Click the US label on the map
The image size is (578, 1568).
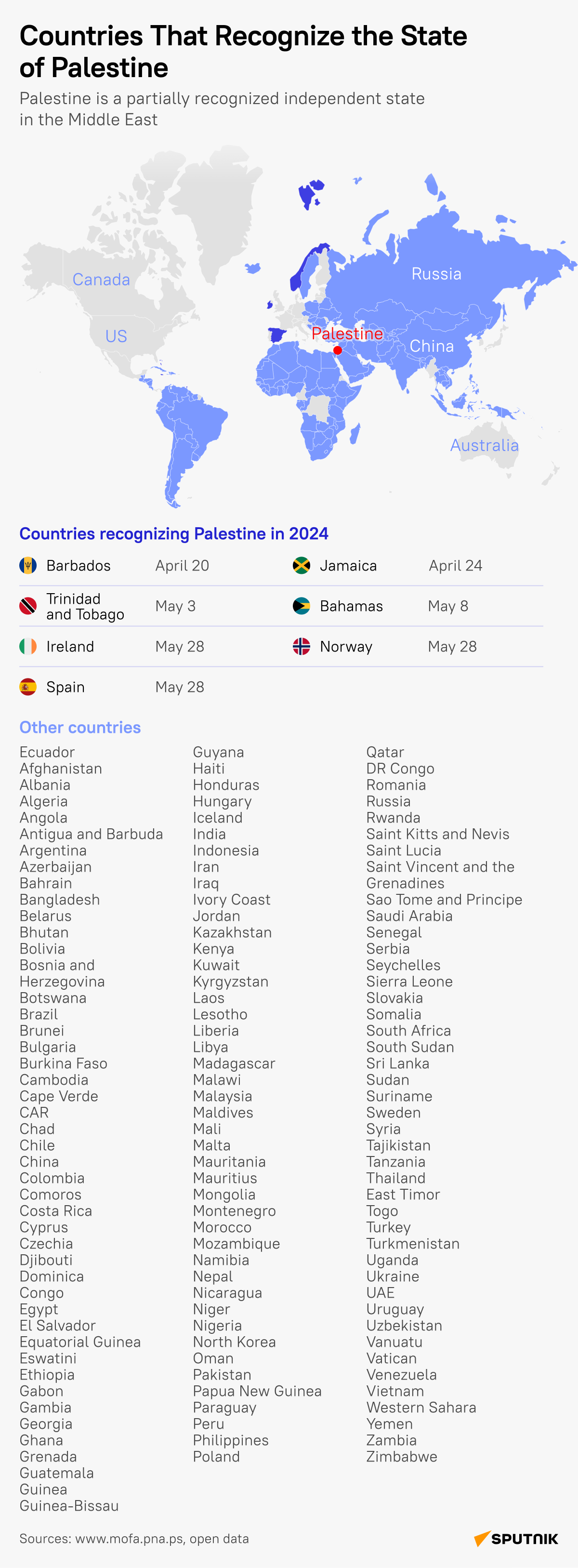coord(116,336)
